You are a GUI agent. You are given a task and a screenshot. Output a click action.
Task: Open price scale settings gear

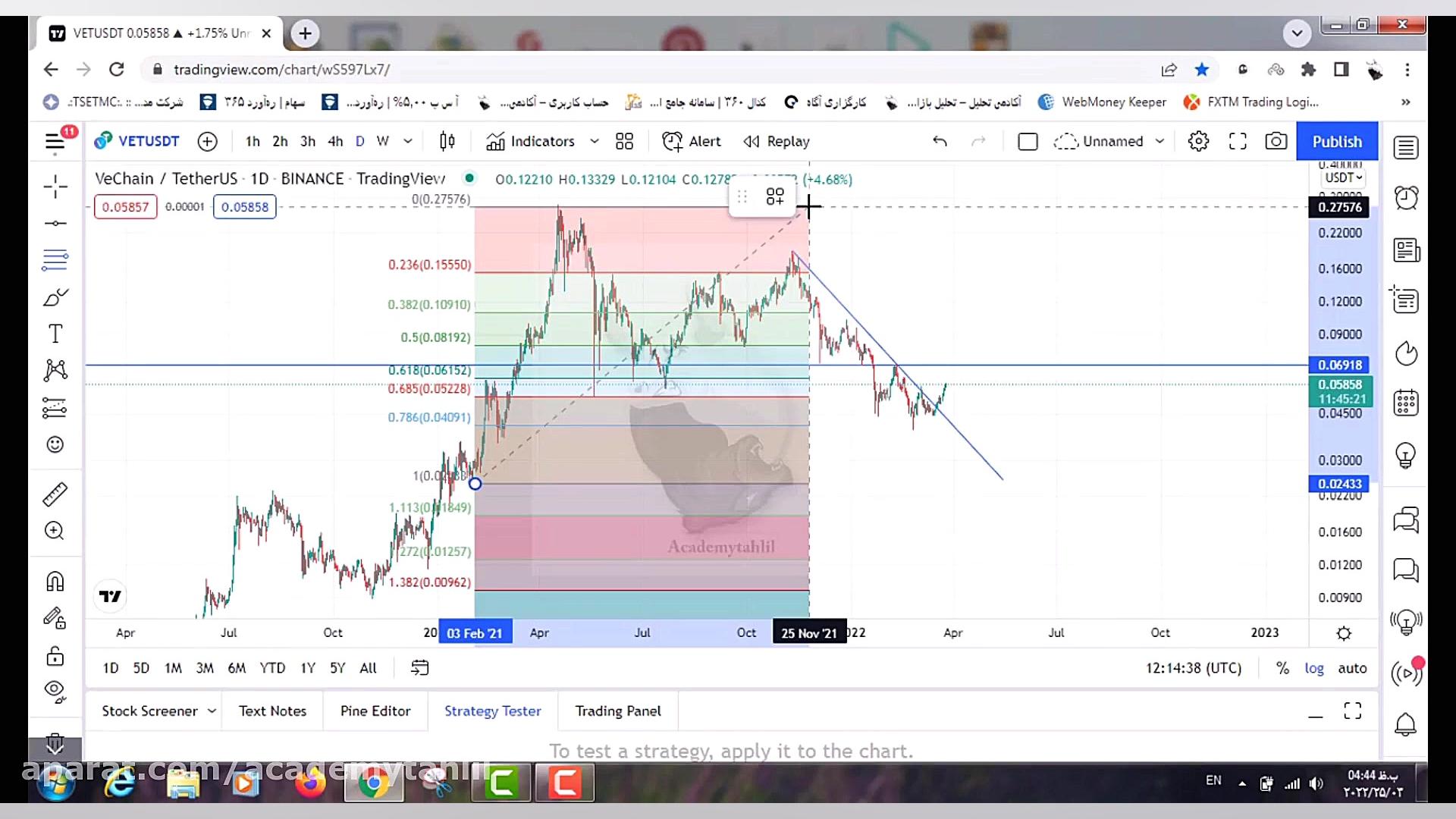[x=1344, y=633]
